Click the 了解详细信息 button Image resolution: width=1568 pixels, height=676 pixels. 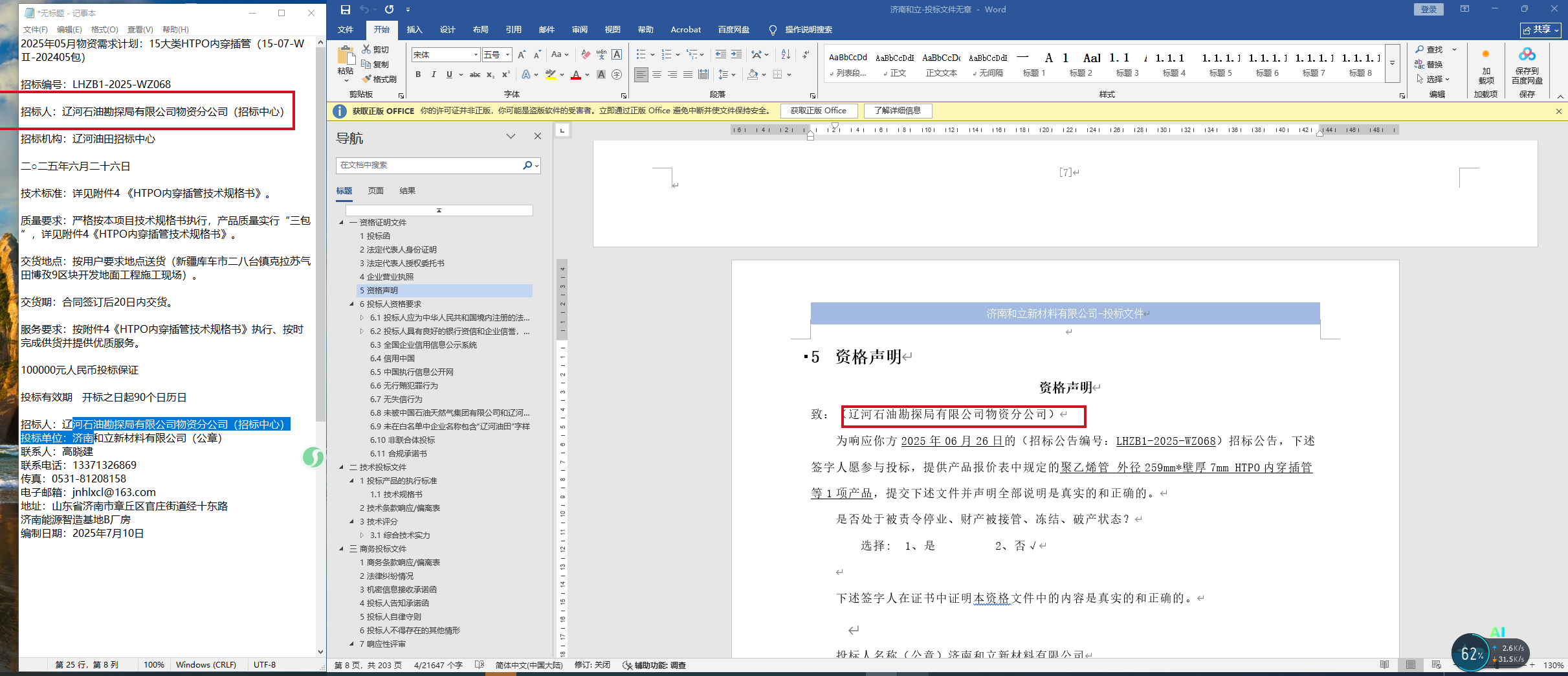[897, 111]
